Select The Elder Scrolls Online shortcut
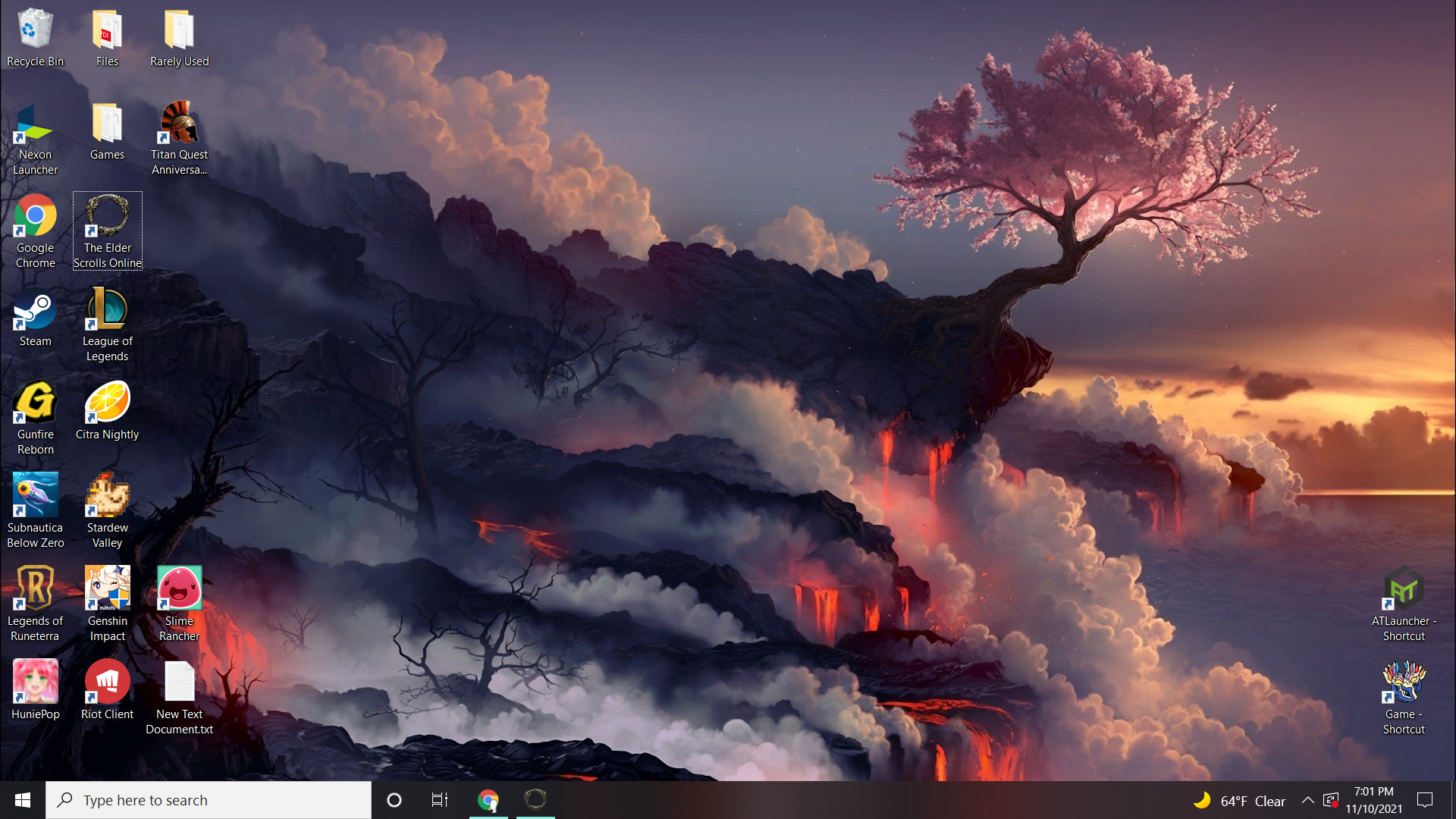Screen dimensions: 1456x819 pos(107,231)
